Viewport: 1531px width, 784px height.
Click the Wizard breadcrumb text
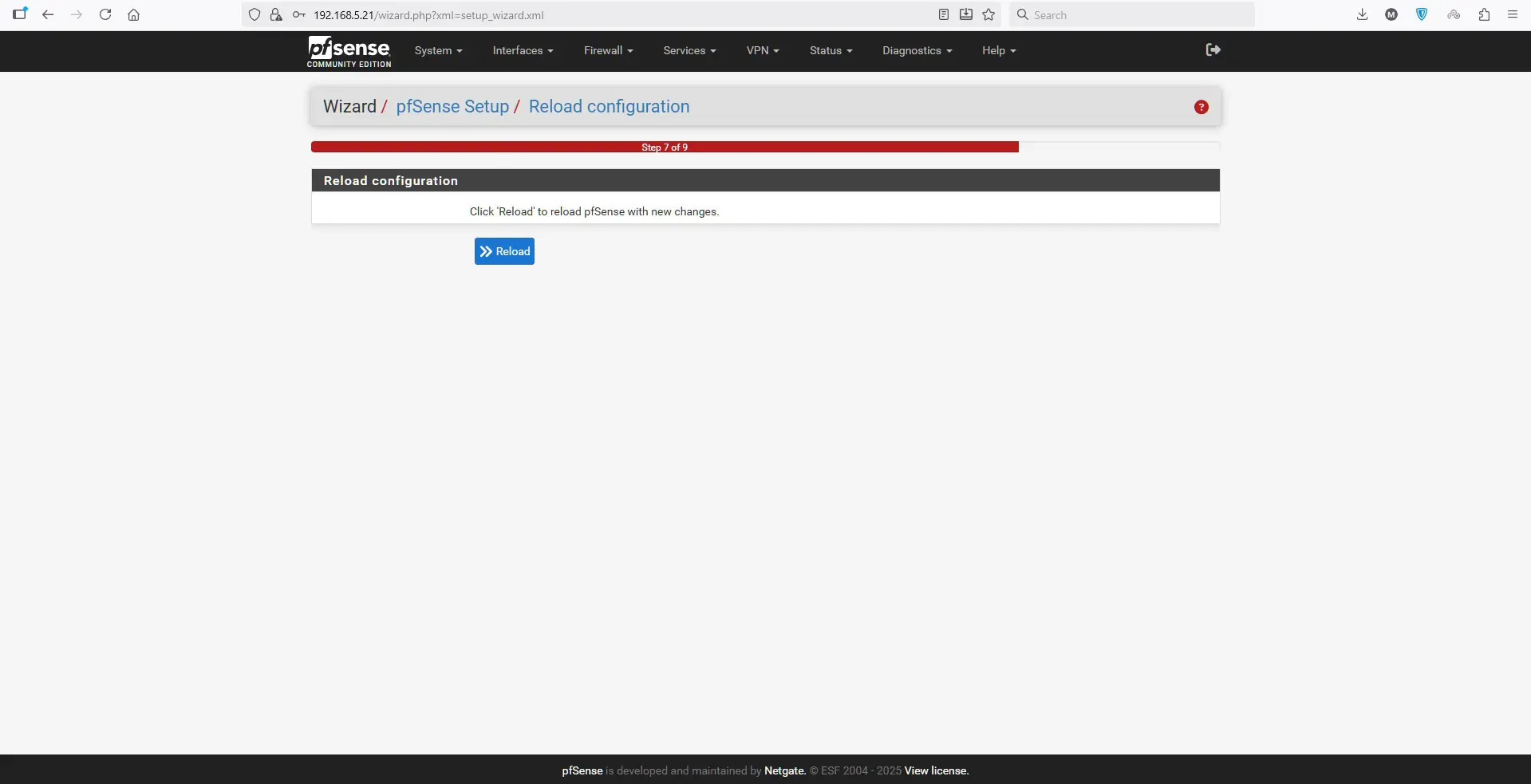(x=349, y=106)
